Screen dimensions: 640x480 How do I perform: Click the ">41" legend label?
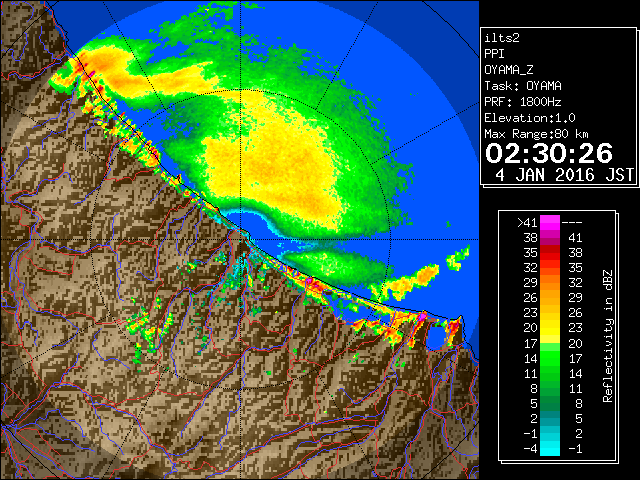[527, 222]
